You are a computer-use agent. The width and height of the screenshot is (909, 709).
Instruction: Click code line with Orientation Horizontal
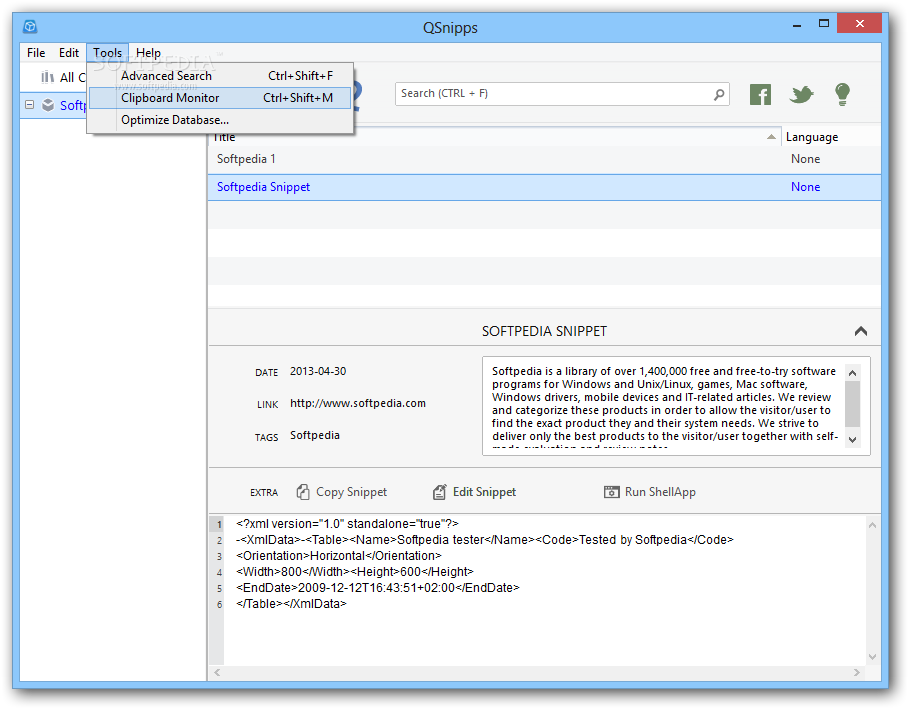point(339,556)
